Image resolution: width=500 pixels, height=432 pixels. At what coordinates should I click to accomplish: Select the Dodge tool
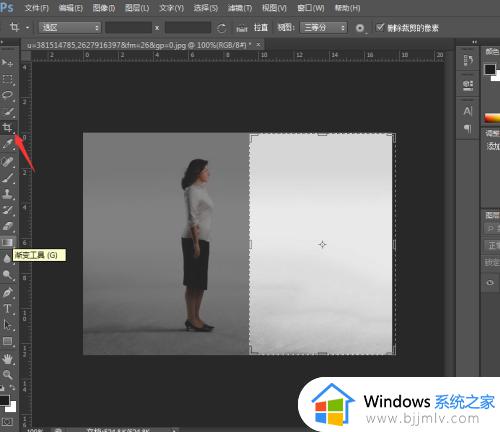(7, 275)
